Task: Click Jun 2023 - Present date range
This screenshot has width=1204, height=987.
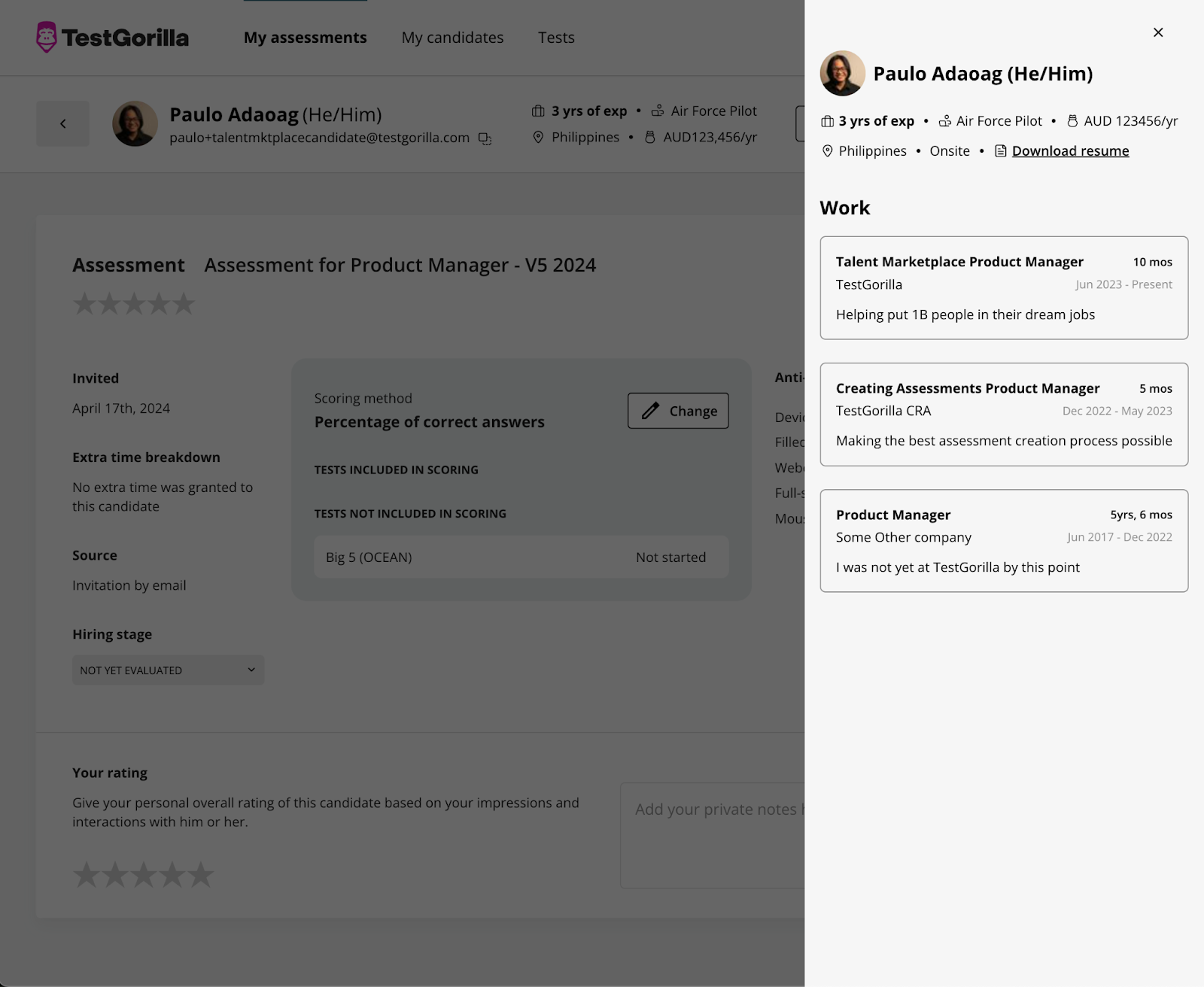Action: tap(1123, 284)
